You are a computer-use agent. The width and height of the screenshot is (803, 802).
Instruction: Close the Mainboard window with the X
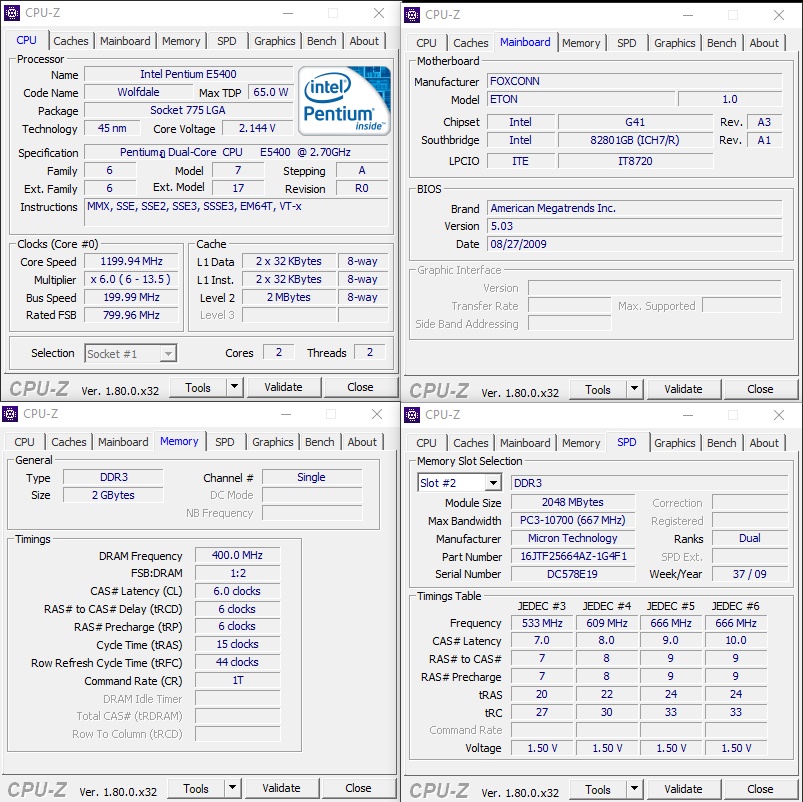coord(779,15)
